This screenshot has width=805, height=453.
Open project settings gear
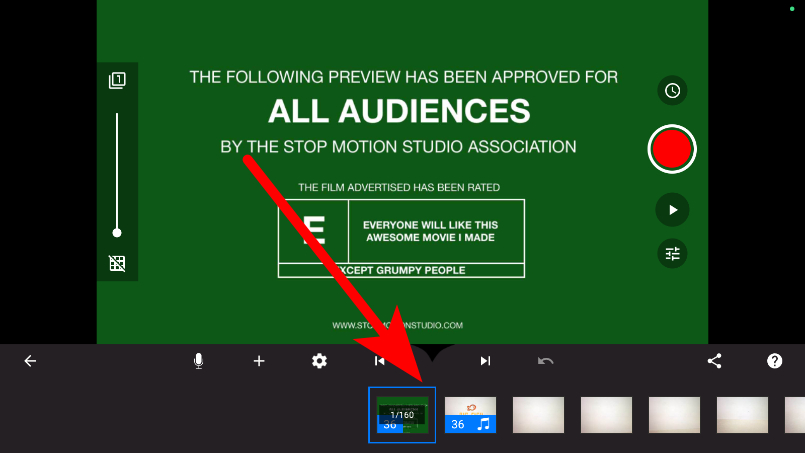pyautogui.click(x=319, y=361)
